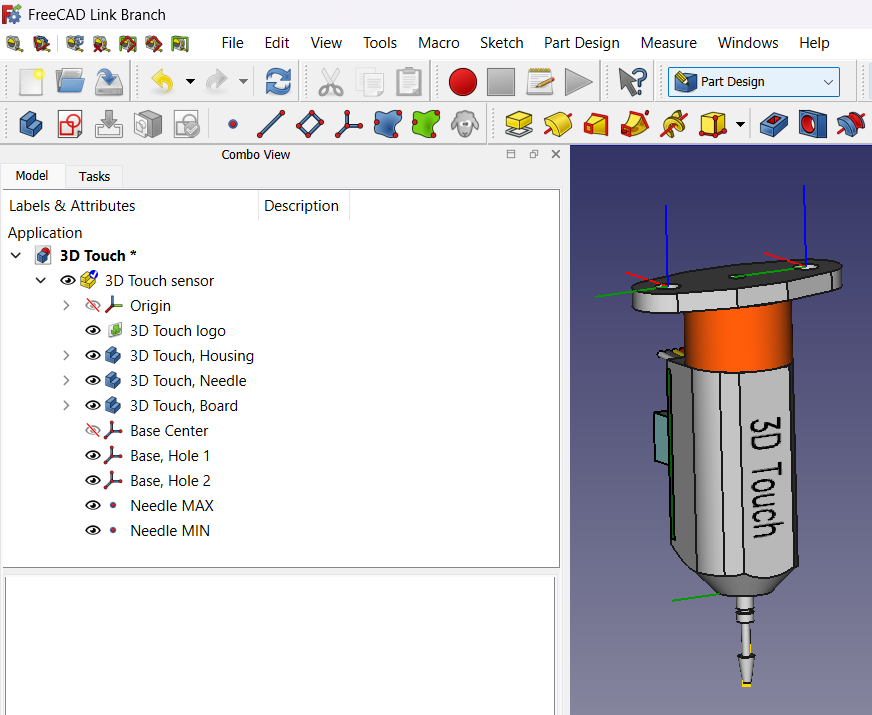Start macro recording with red circle
Screen dimensions: 872x715
(x=463, y=82)
